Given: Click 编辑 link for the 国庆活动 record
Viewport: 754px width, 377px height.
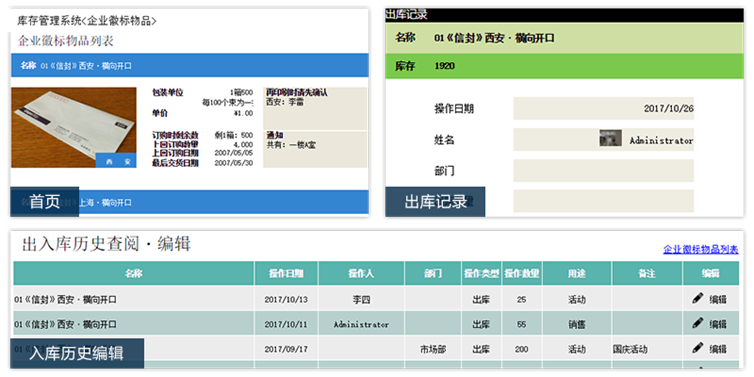Looking at the screenshot, I should [718, 349].
